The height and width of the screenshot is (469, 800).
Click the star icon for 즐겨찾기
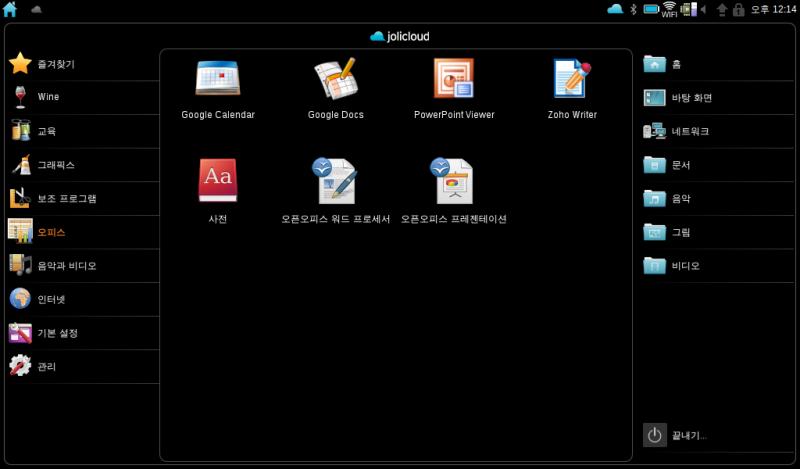20,63
